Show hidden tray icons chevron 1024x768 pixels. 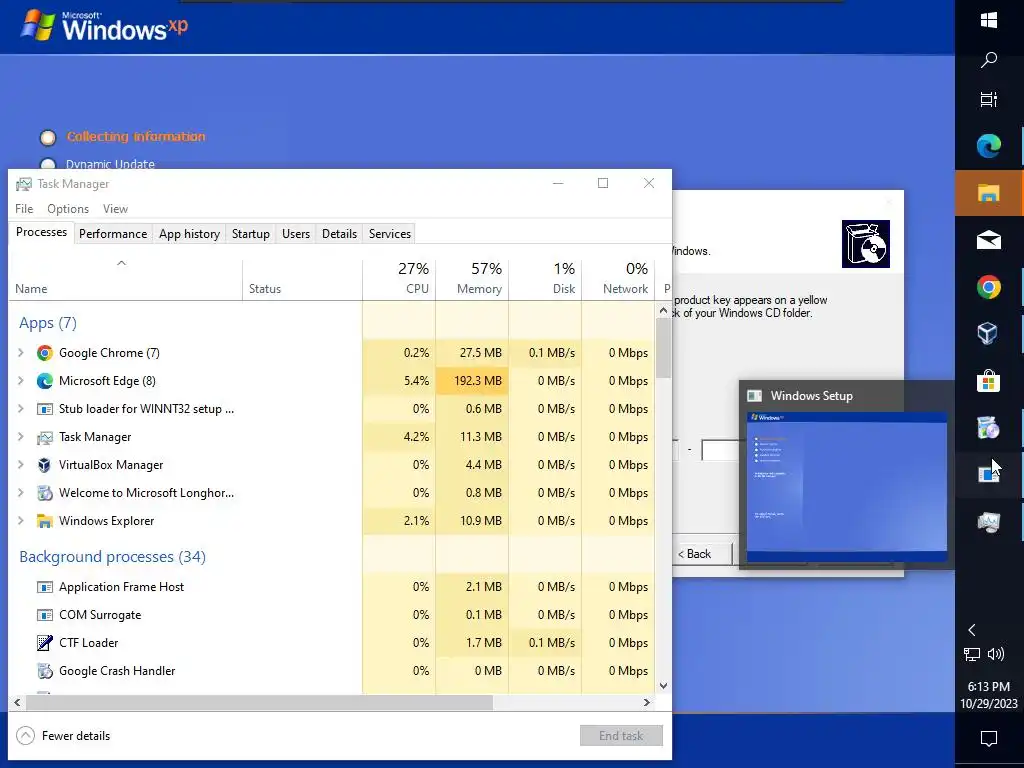pyautogui.click(x=972, y=630)
